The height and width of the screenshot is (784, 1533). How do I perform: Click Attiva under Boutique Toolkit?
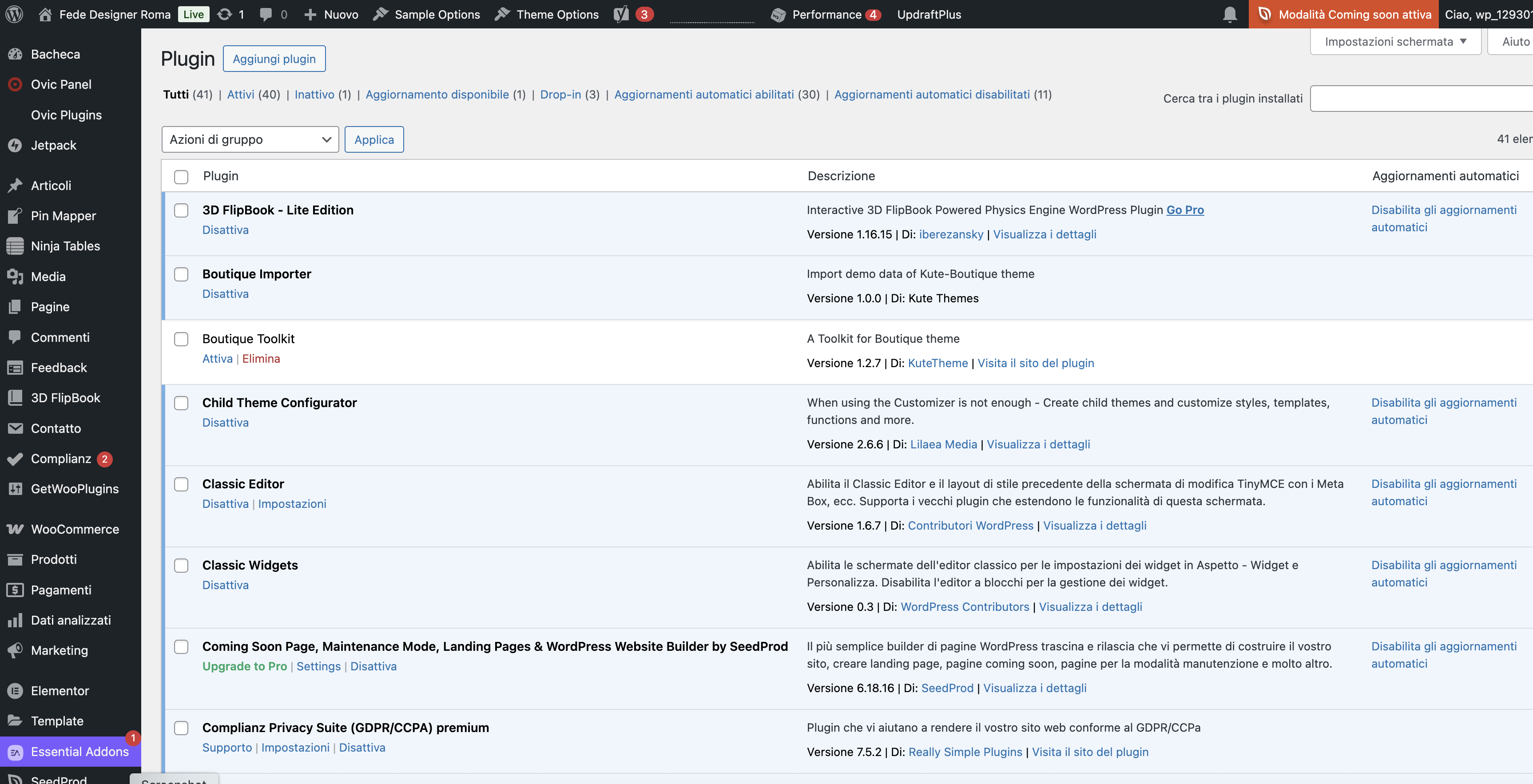[217, 359]
